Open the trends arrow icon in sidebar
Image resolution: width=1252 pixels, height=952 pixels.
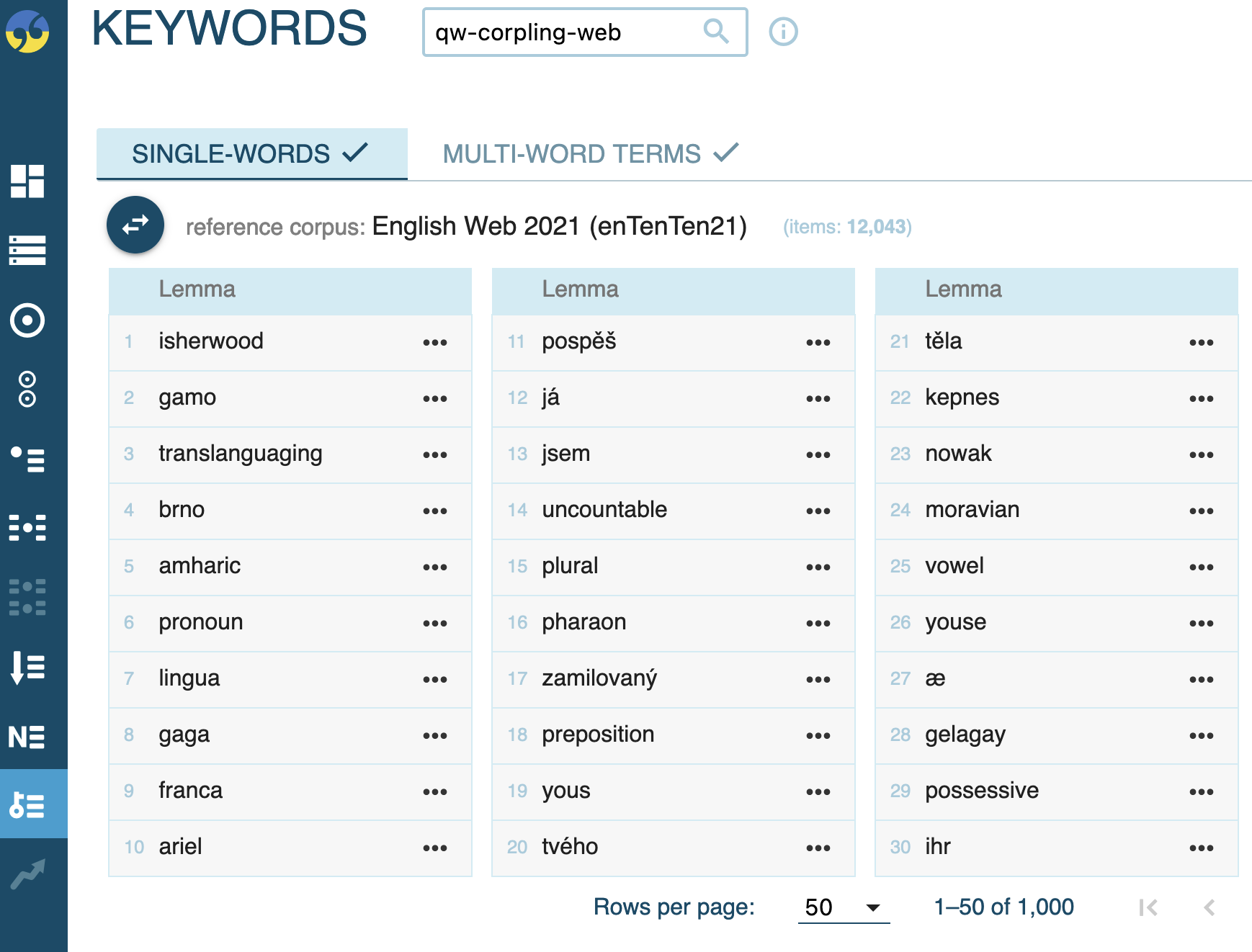tap(27, 874)
